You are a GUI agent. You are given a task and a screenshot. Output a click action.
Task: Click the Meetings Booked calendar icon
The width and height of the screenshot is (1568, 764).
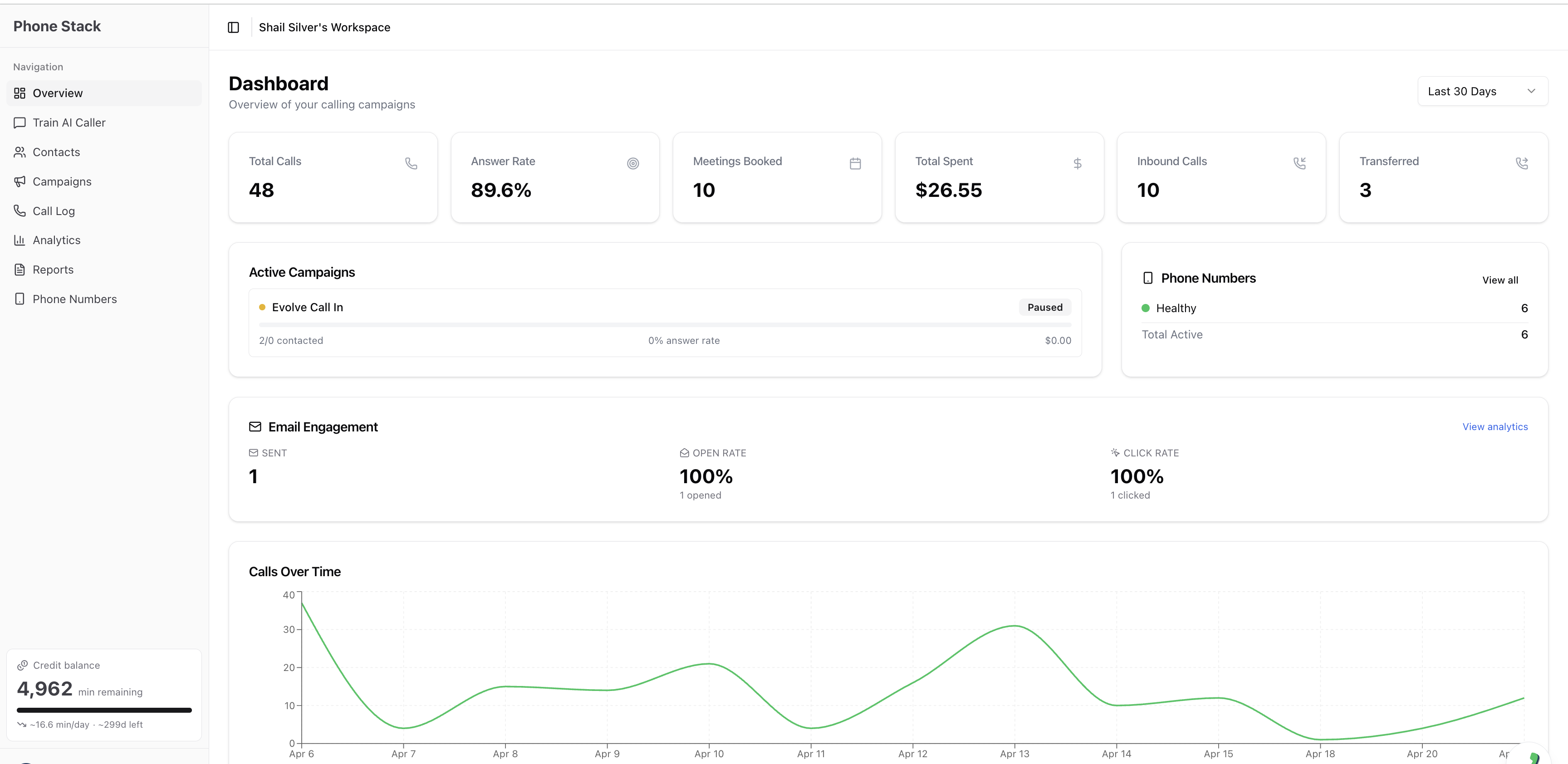[x=855, y=163]
